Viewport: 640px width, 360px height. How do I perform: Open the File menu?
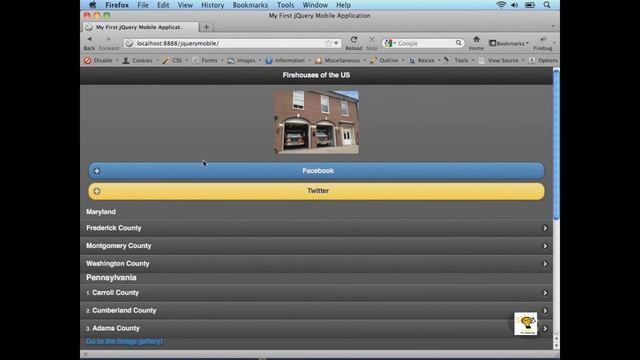coord(143,5)
